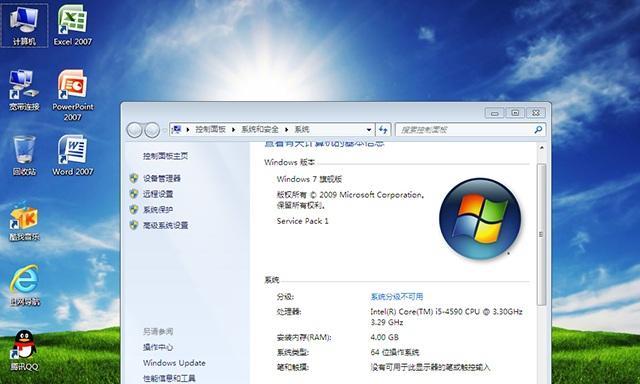Open the 操作中心 link
Screen dimensions: 640x384
tap(158, 347)
